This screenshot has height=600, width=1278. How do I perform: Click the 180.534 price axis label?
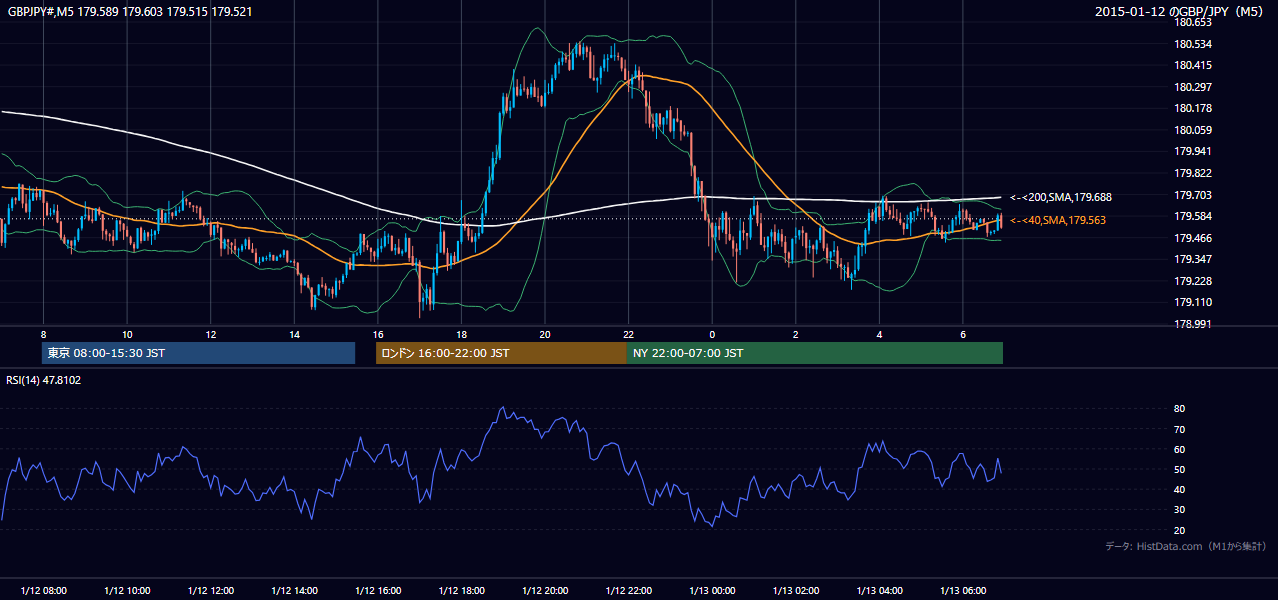[x=1194, y=44]
